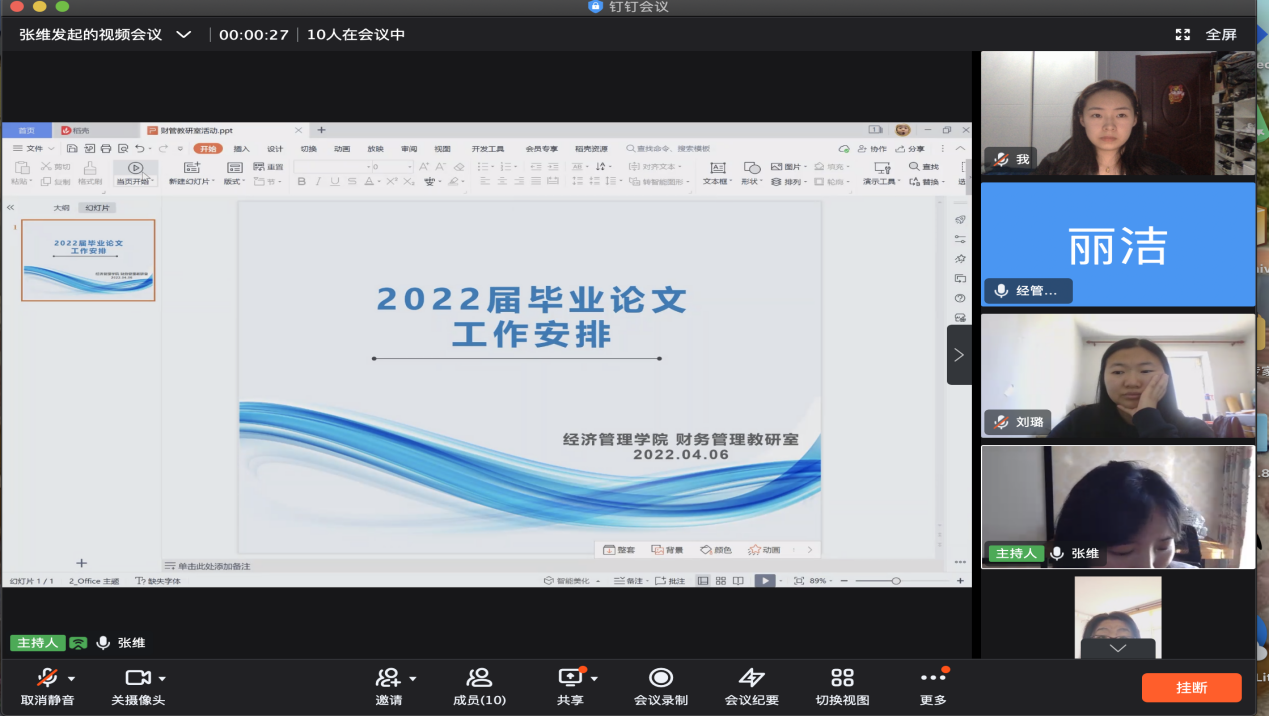1269x716 pixels.
Task: Toggle bold B formatting
Action: pyautogui.click(x=302, y=182)
